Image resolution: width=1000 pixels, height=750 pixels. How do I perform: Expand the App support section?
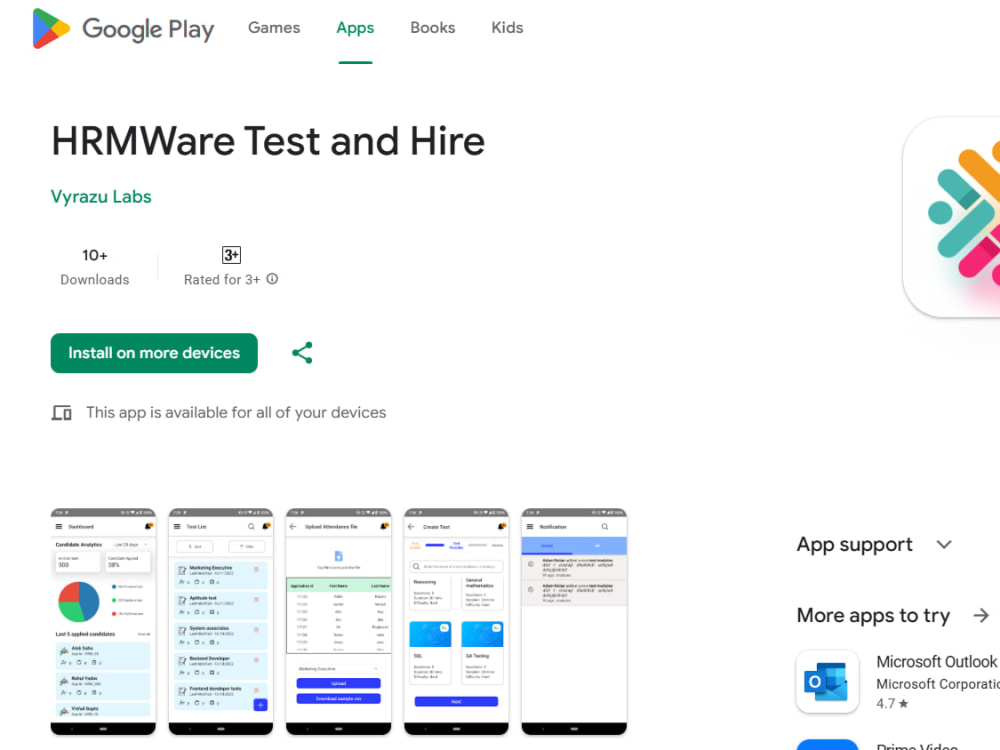point(944,545)
